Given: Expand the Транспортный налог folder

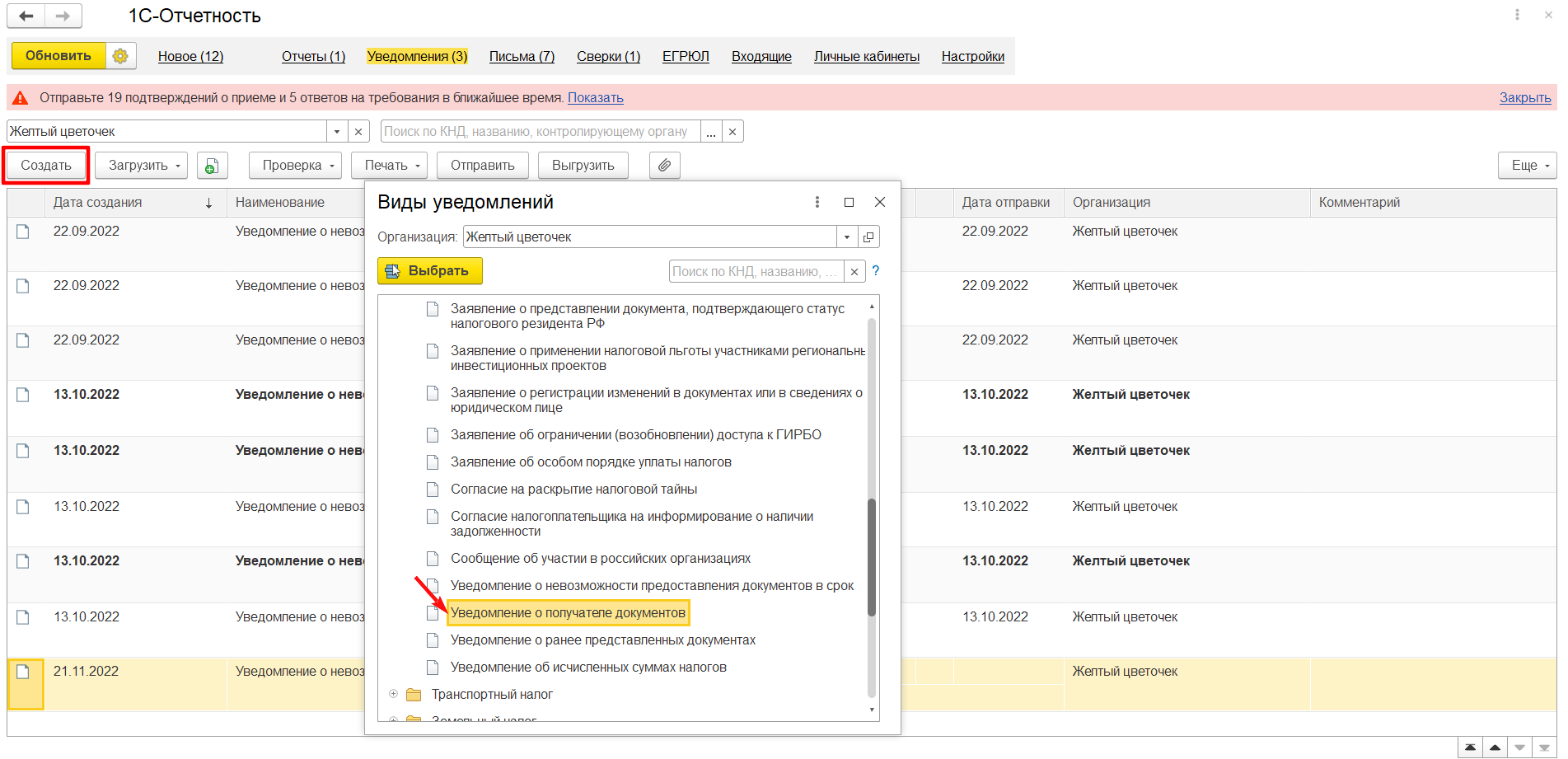Looking at the screenshot, I should 394,694.
